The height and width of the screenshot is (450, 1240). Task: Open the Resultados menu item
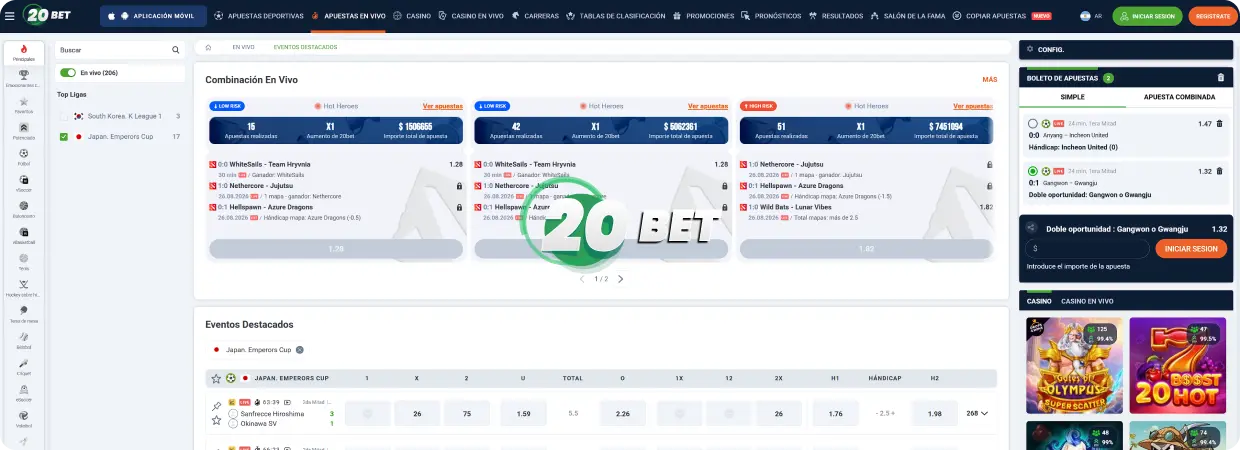[835, 16]
